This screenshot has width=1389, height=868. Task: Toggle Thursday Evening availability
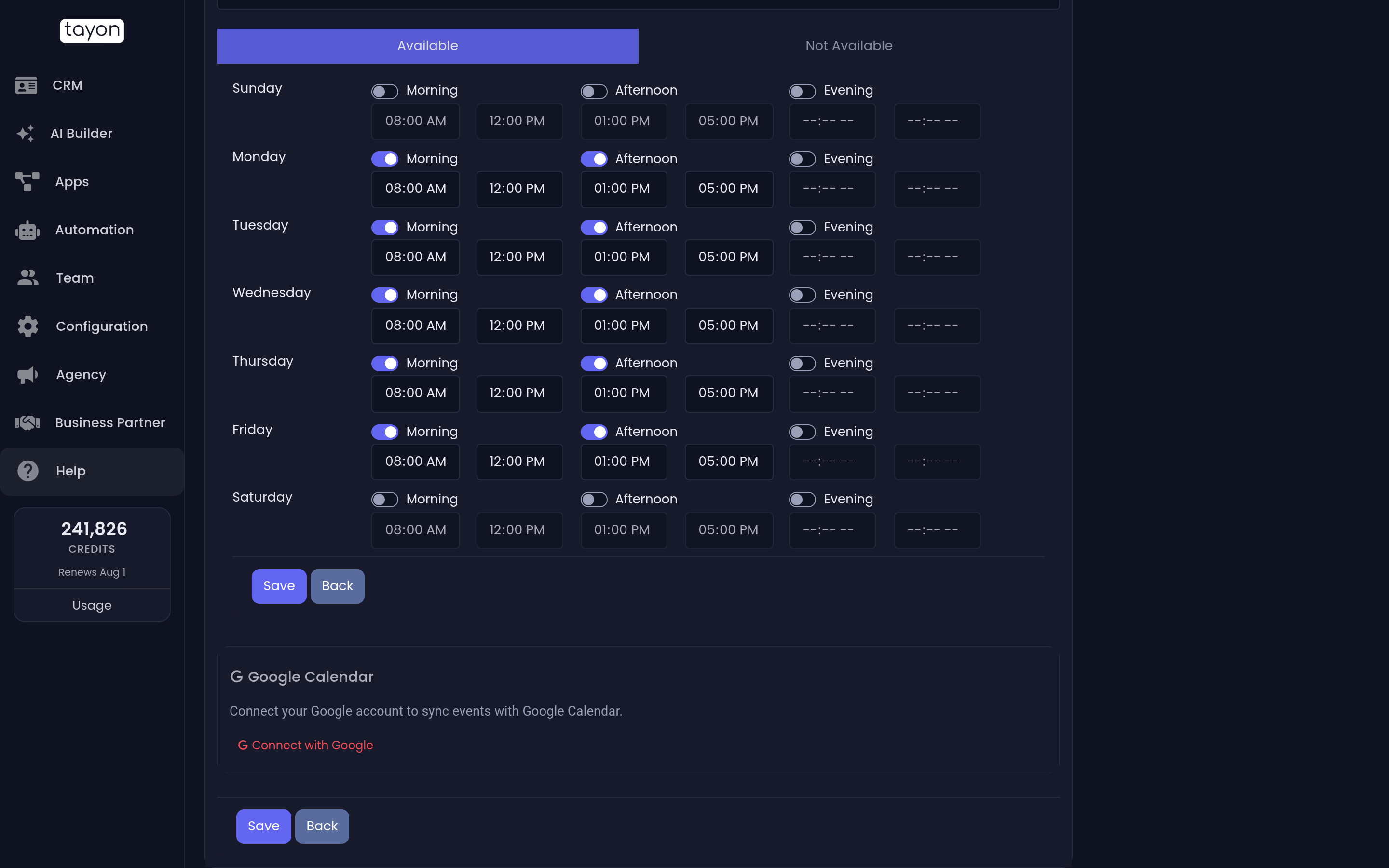coord(802,364)
